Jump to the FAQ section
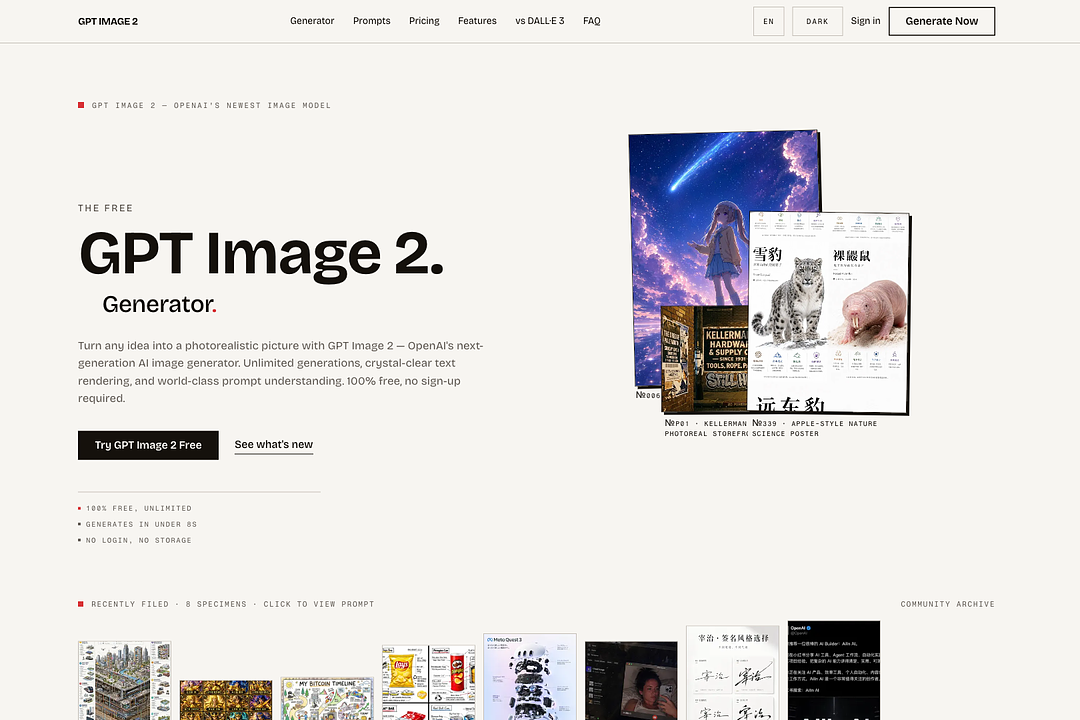Viewport: 1080px width, 720px height. click(592, 21)
